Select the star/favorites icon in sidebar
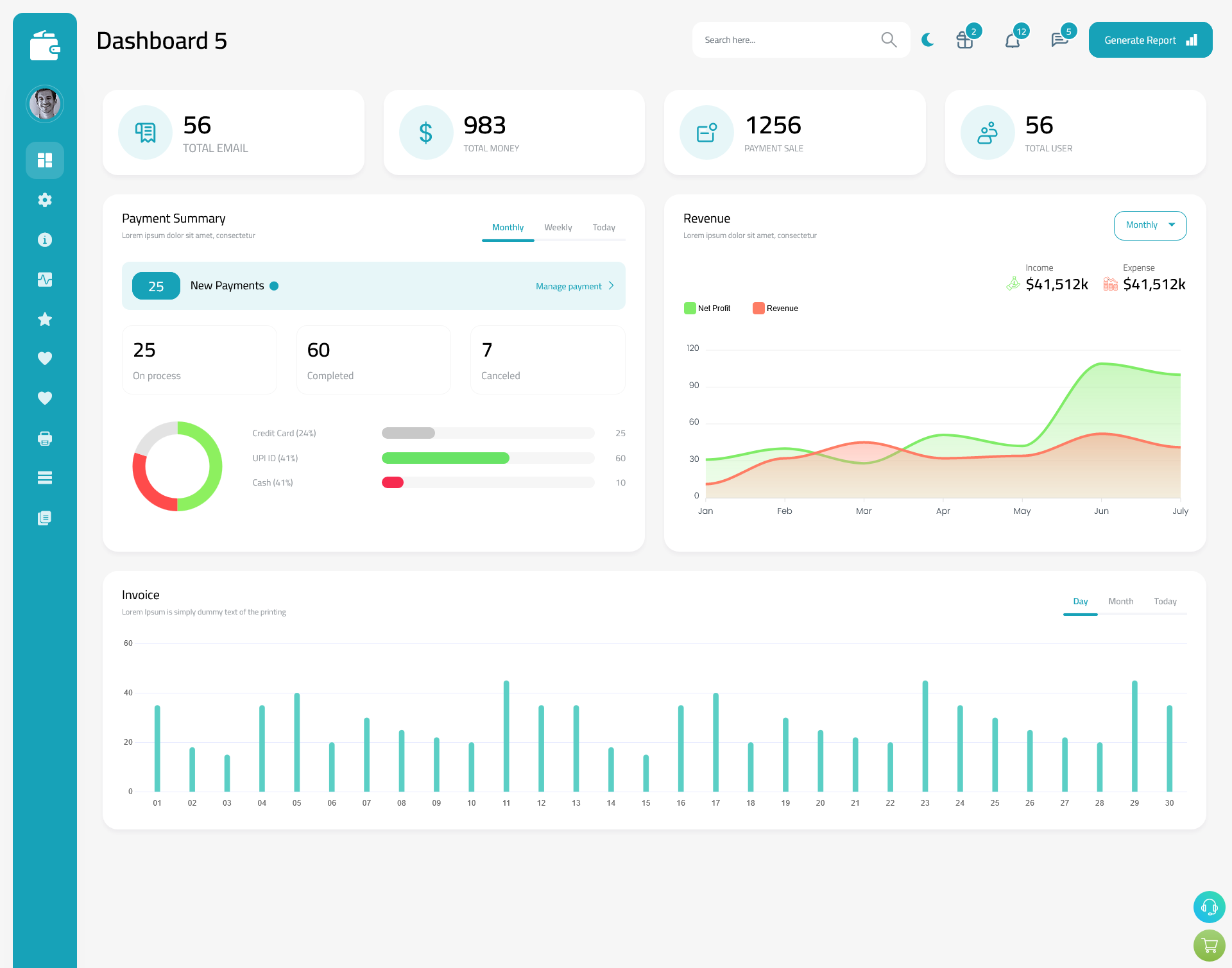The width and height of the screenshot is (1232, 968). point(44,319)
